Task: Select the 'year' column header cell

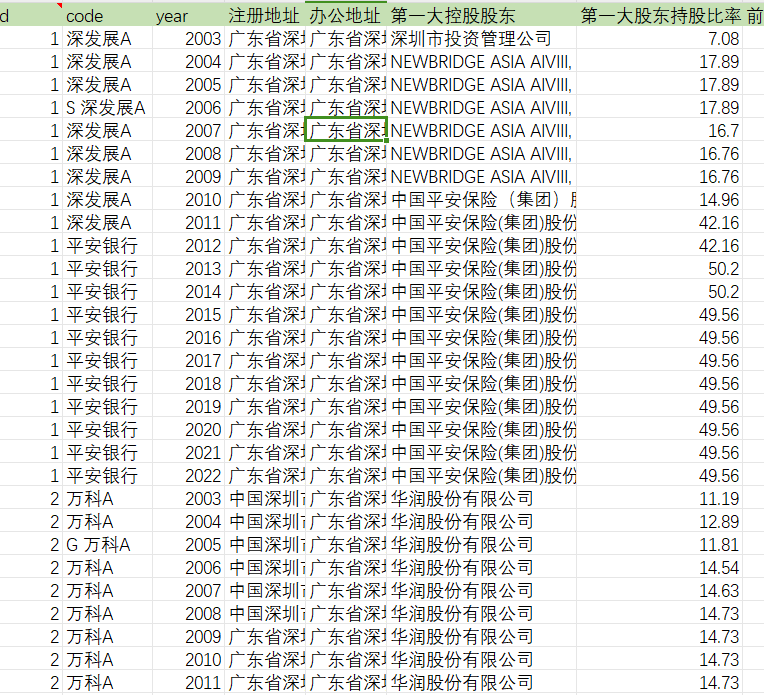Action: (x=188, y=16)
